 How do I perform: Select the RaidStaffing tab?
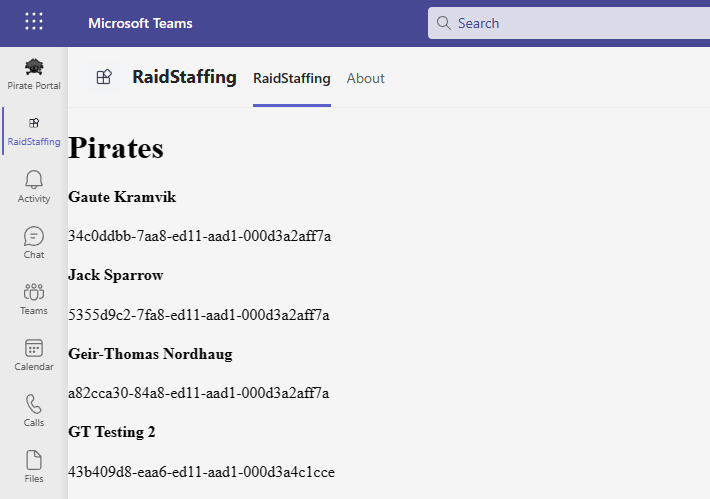tap(292, 78)
